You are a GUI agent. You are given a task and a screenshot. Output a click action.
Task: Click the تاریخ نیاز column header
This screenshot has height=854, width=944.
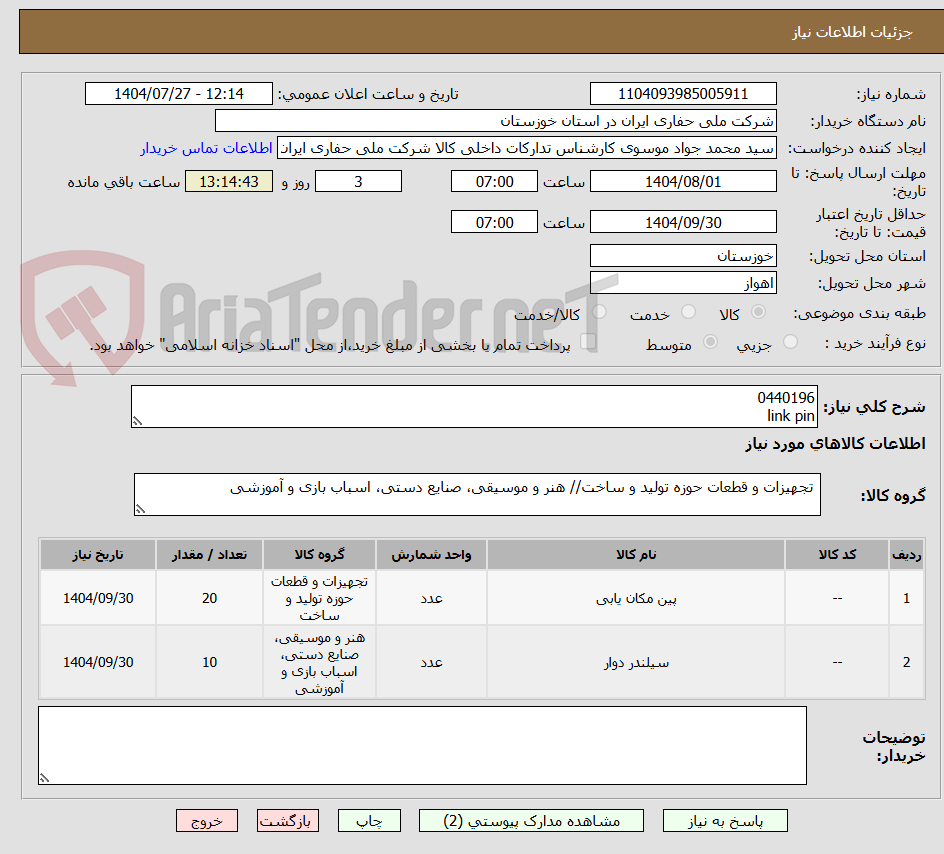point(98,555)
